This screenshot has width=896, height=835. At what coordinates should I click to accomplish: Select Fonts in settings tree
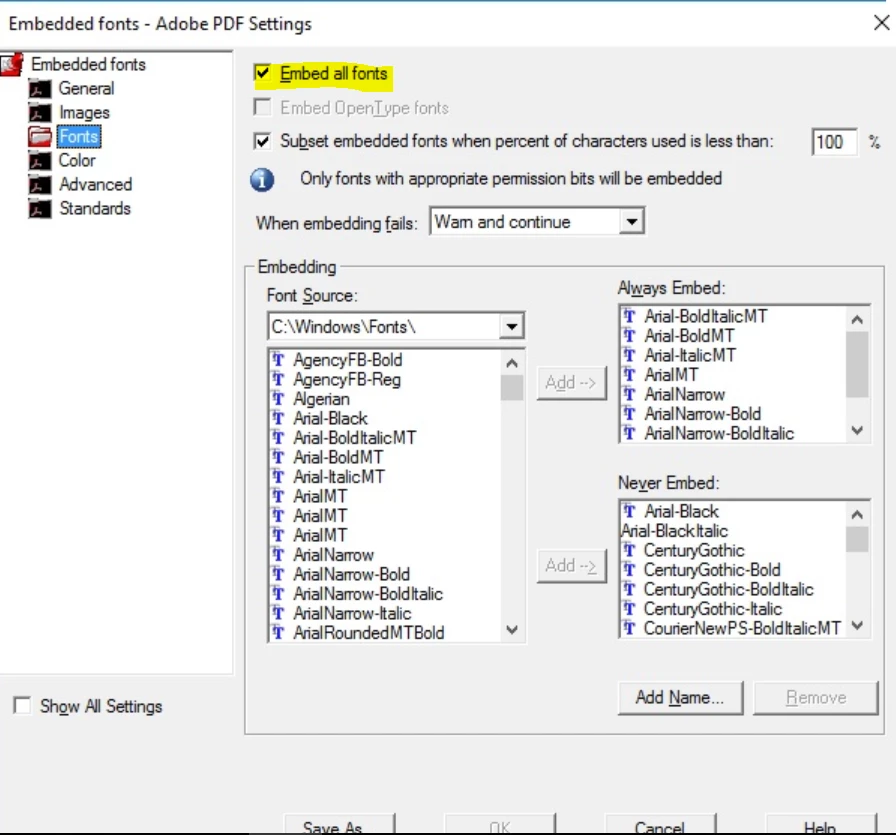click(79, 137)
